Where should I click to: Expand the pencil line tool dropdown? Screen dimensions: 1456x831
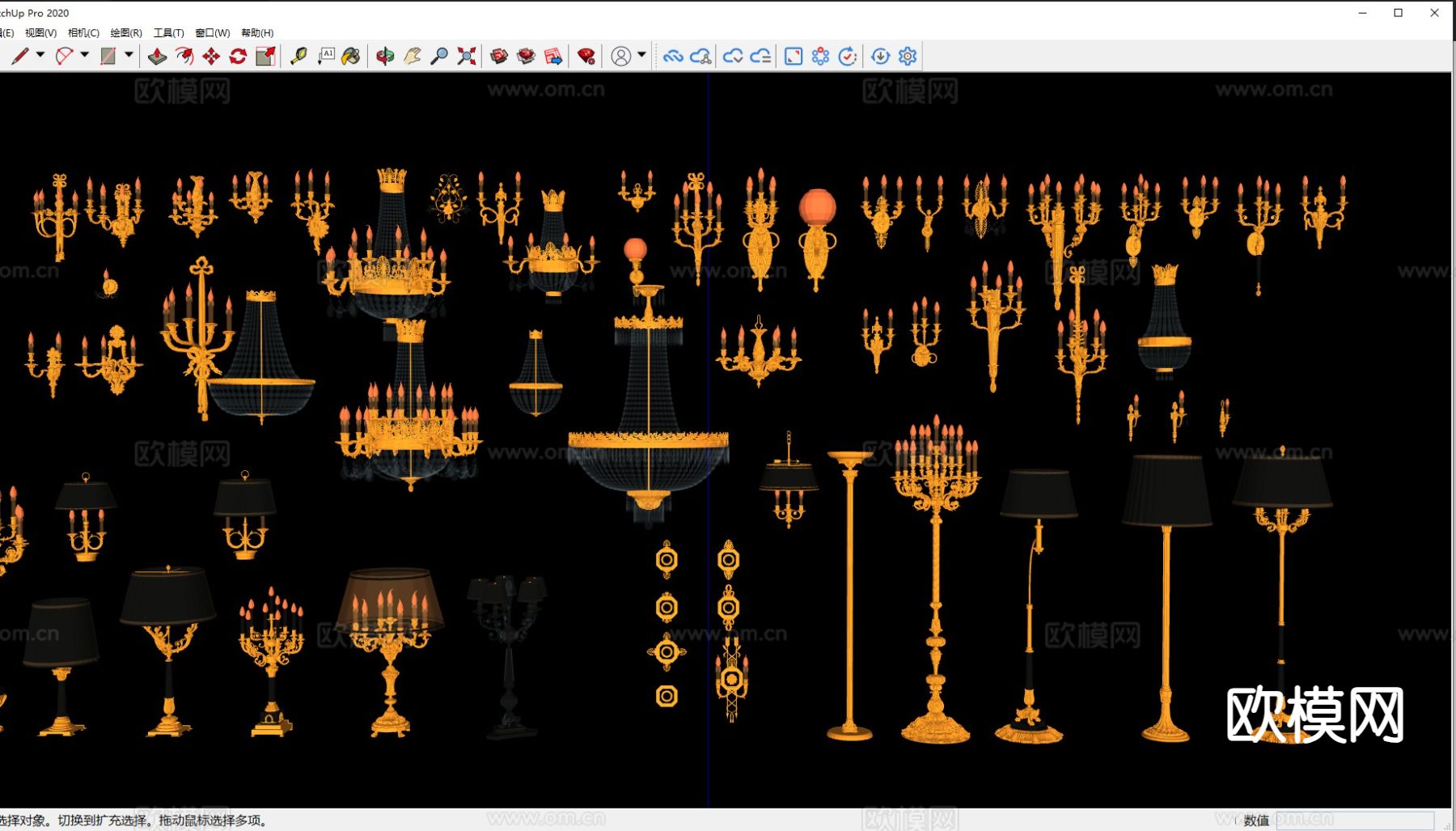point(40,55)
